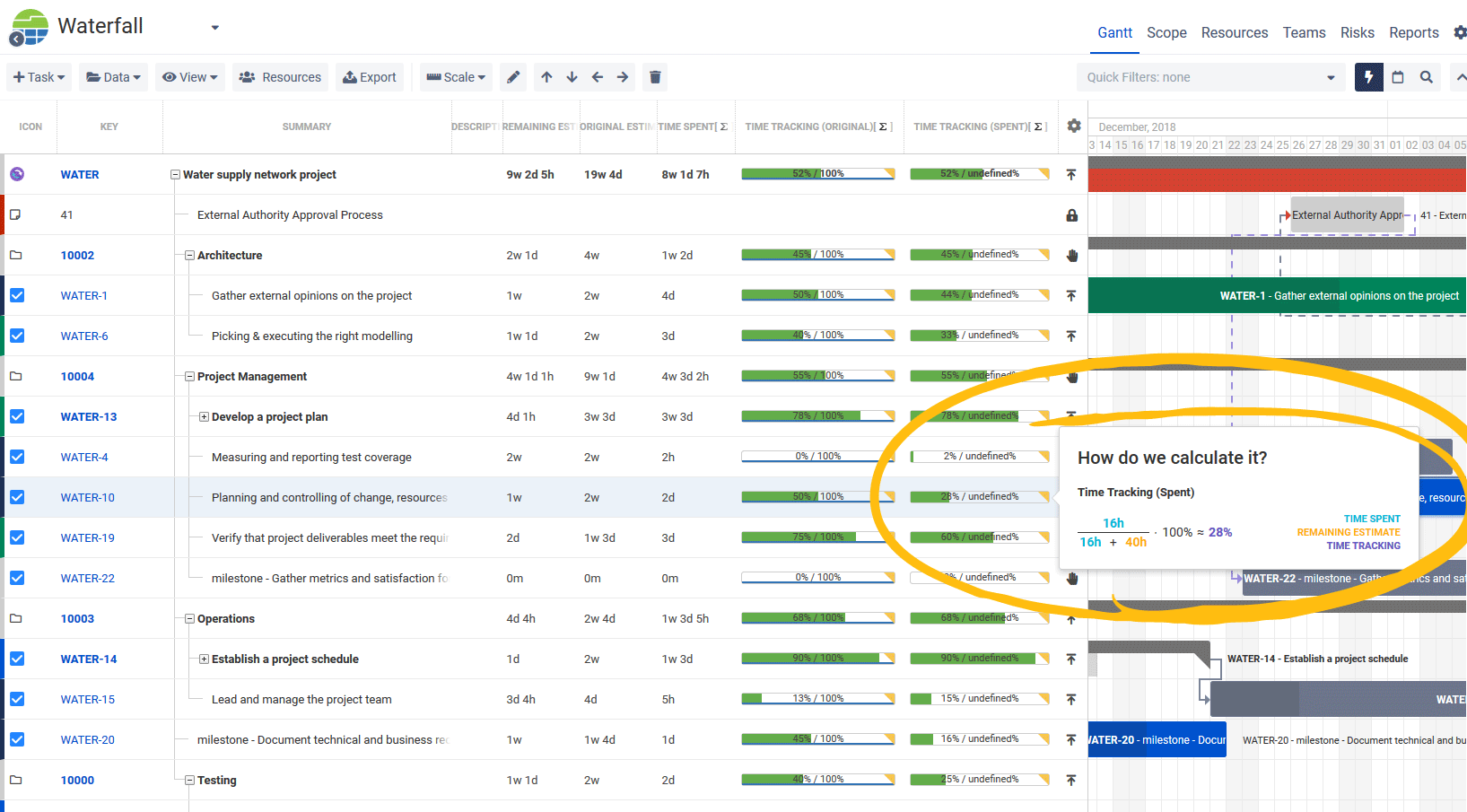Toggle checkbox for WATER-20 row
Image resolution: width=1467 pixels, height=812 pixels.
pos(17,739)
